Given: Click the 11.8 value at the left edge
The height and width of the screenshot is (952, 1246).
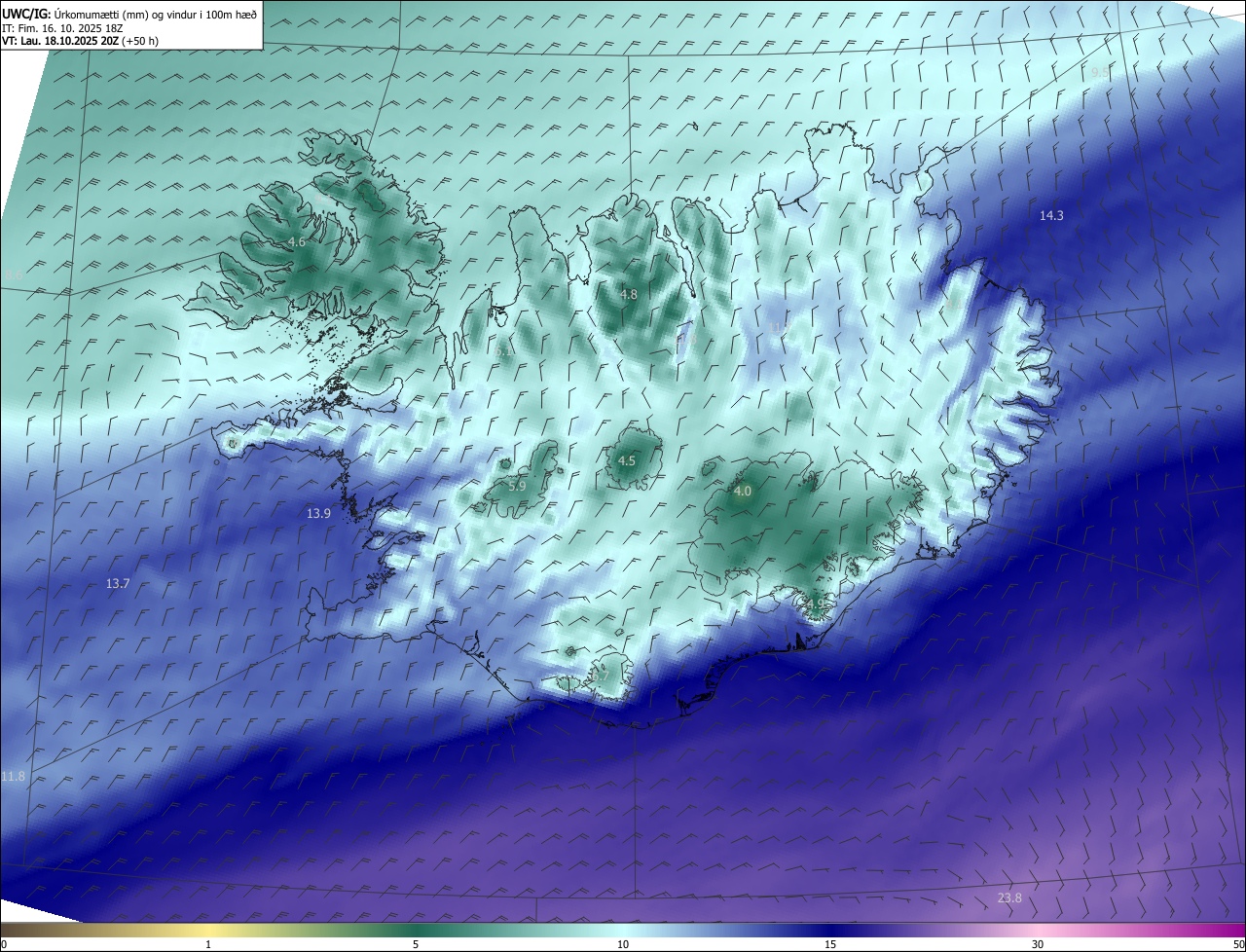Looking at the screenshot, I should (x=13, y=776).
